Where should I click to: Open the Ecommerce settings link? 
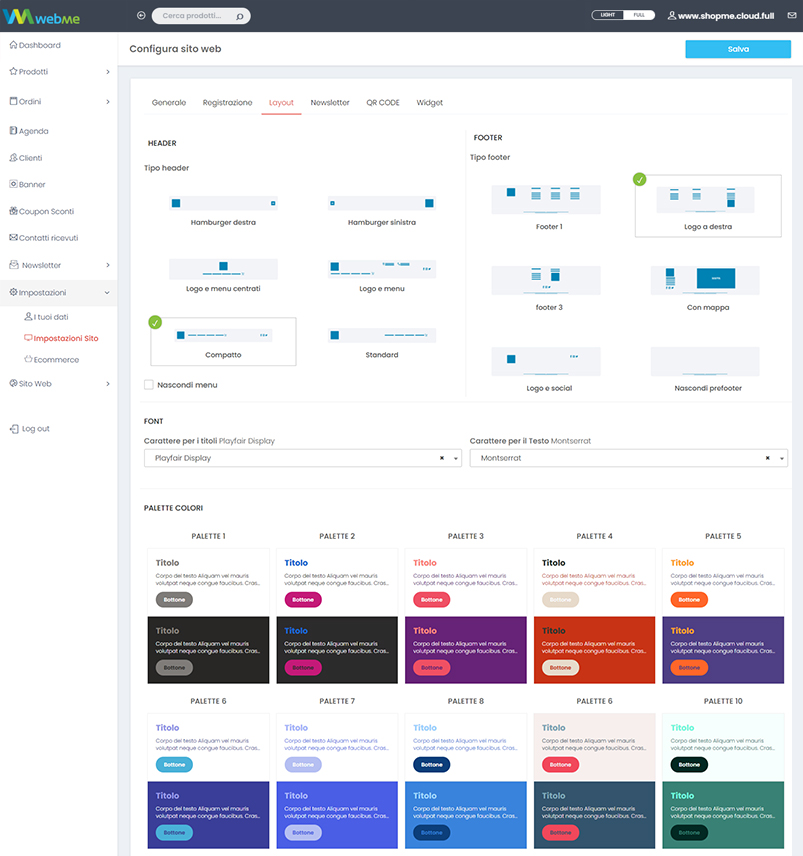click(x=56, y=360)
